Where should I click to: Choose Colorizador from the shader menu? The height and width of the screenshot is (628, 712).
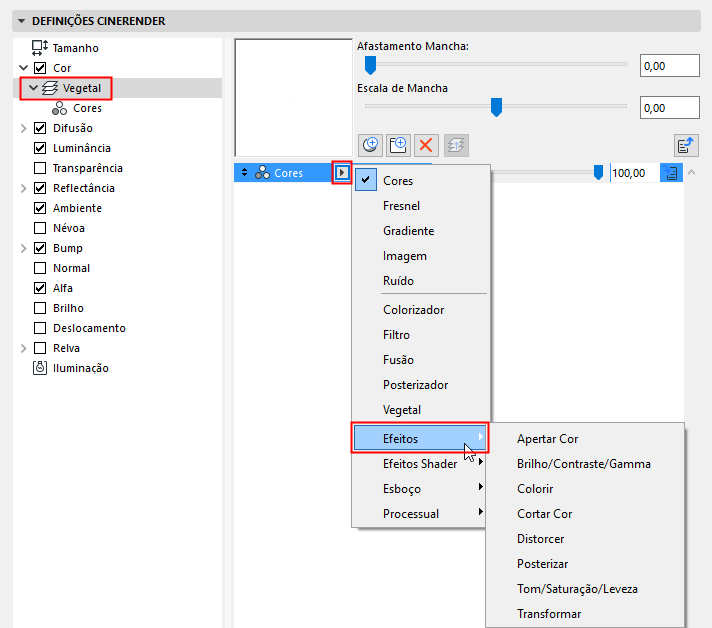421,310
